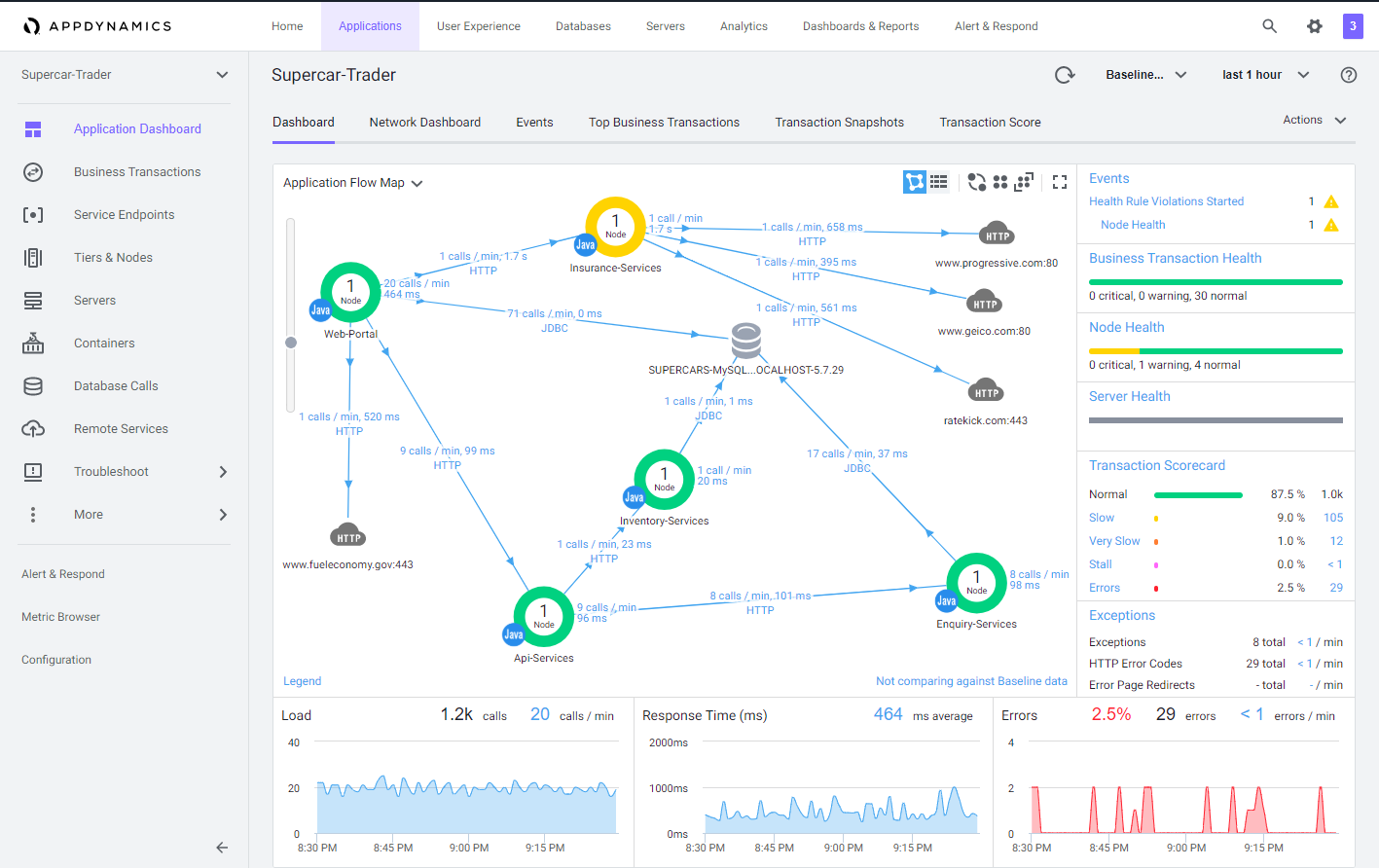Open the Application Flow Map dropdown
1379x868 pixels.
(353, 183)
